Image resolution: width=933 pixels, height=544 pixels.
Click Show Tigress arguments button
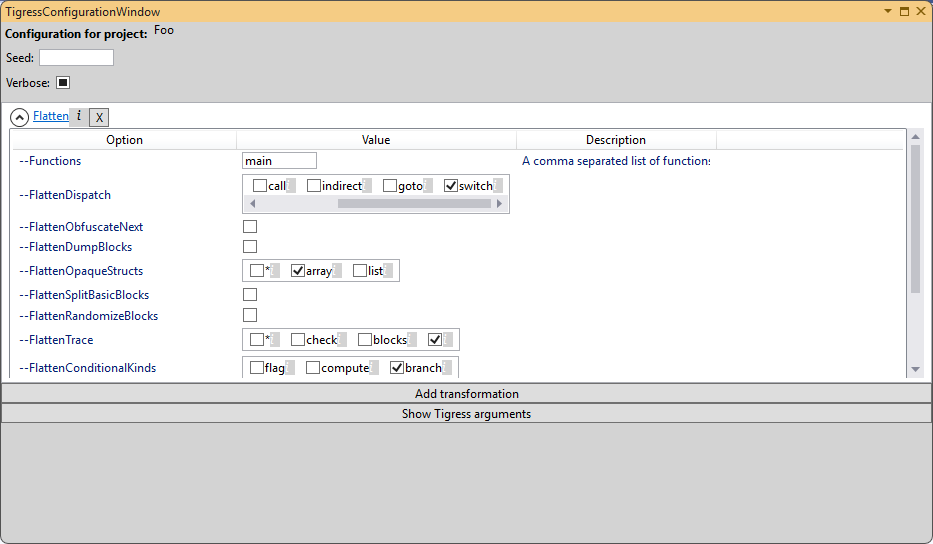(466, 414)
